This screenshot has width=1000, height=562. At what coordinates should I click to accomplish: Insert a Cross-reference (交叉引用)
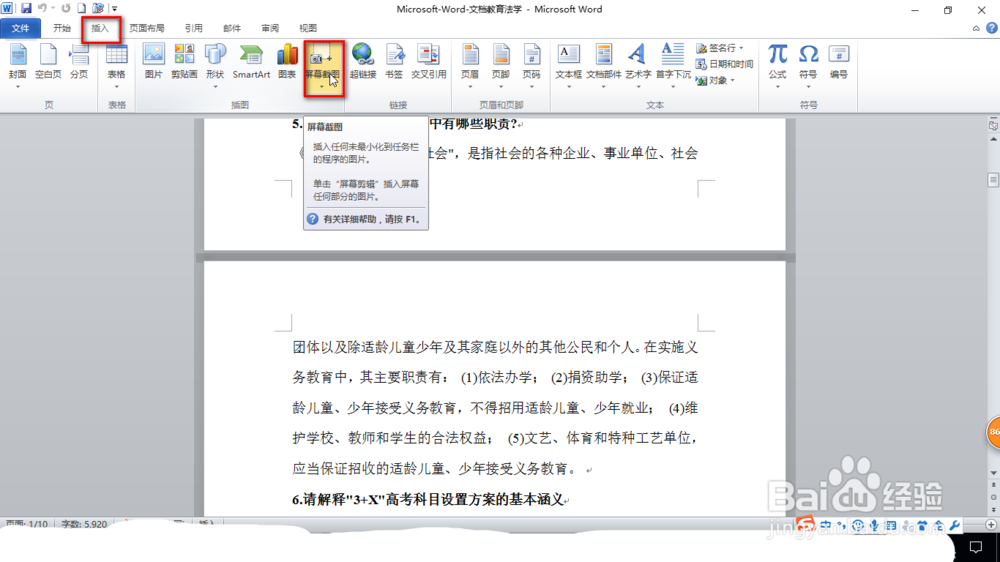429,63
